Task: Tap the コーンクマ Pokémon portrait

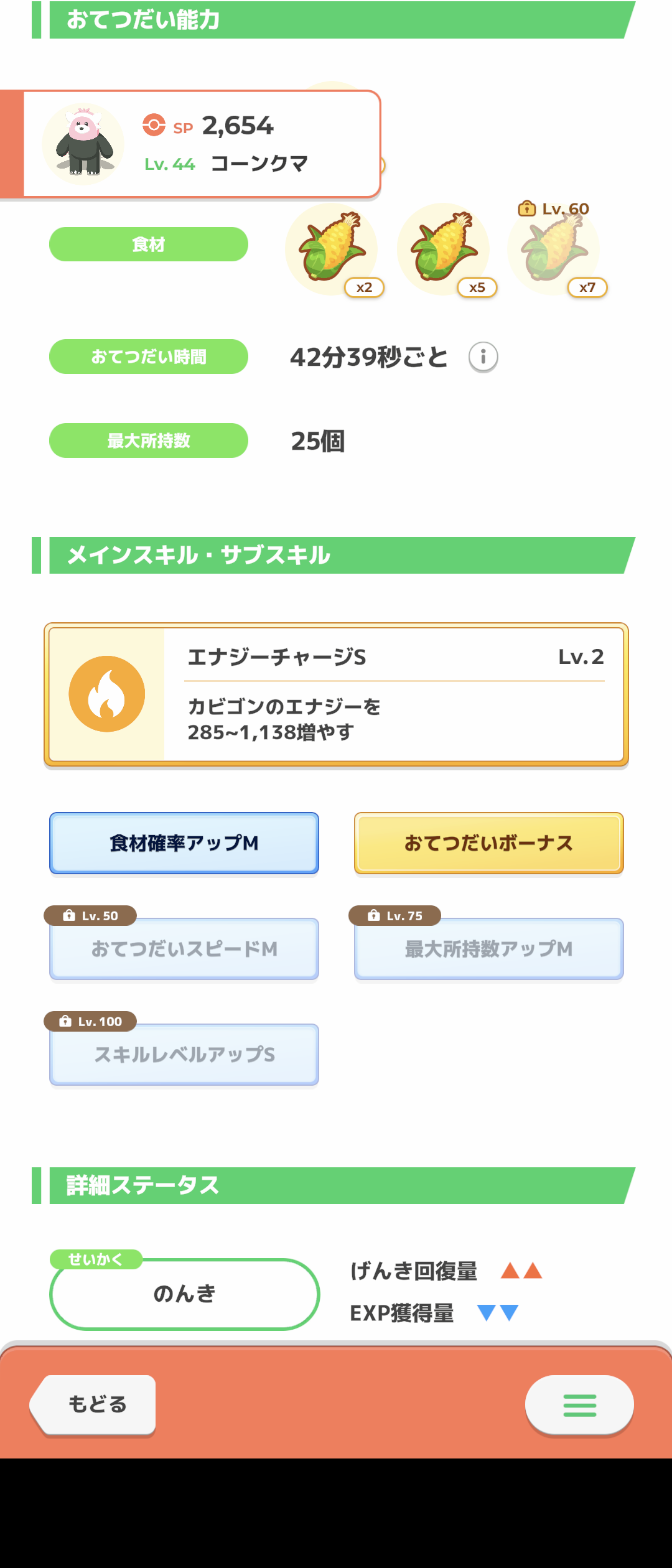Action: 83,144
